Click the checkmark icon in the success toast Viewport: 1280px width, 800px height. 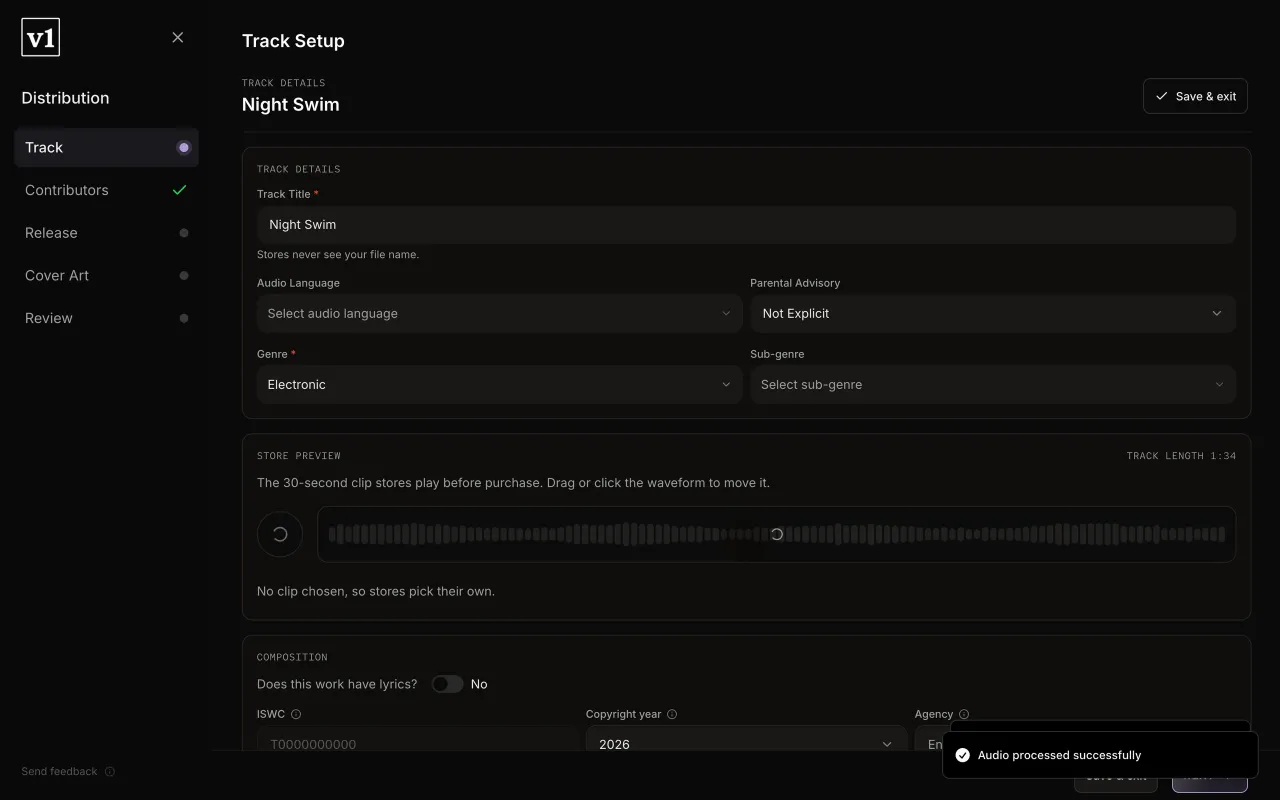click(963, 755)
